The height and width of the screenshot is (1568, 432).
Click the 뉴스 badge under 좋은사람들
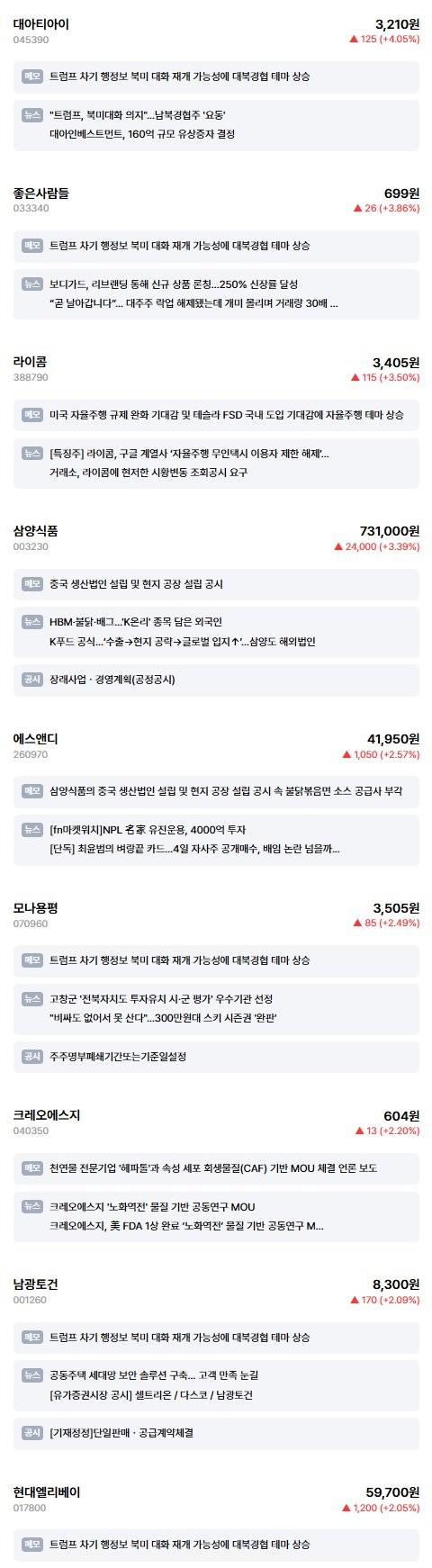click(x=32, y=284)
